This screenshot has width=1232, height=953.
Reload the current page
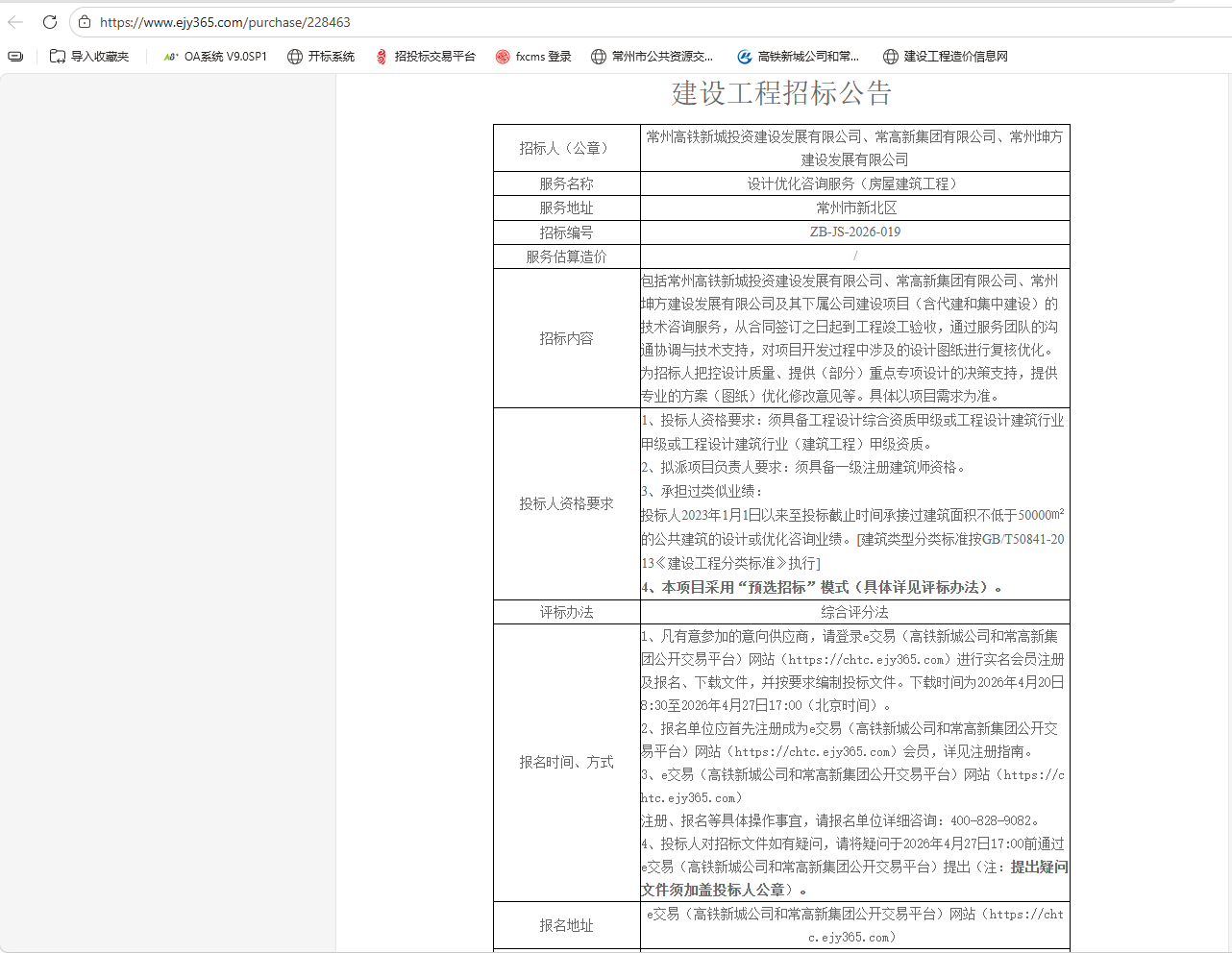pos(50,21)
